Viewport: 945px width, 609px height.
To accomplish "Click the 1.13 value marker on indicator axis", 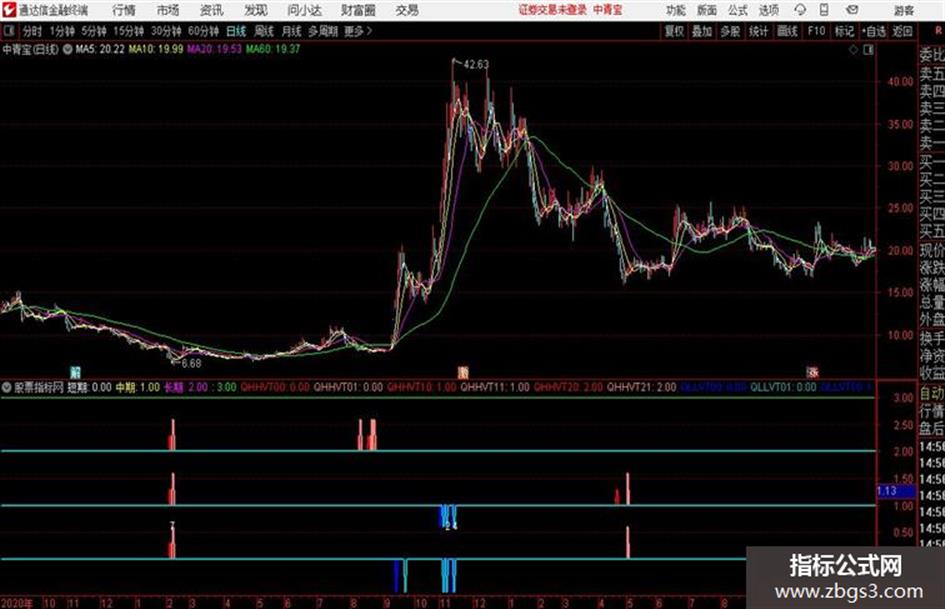I will coord(896,491).
